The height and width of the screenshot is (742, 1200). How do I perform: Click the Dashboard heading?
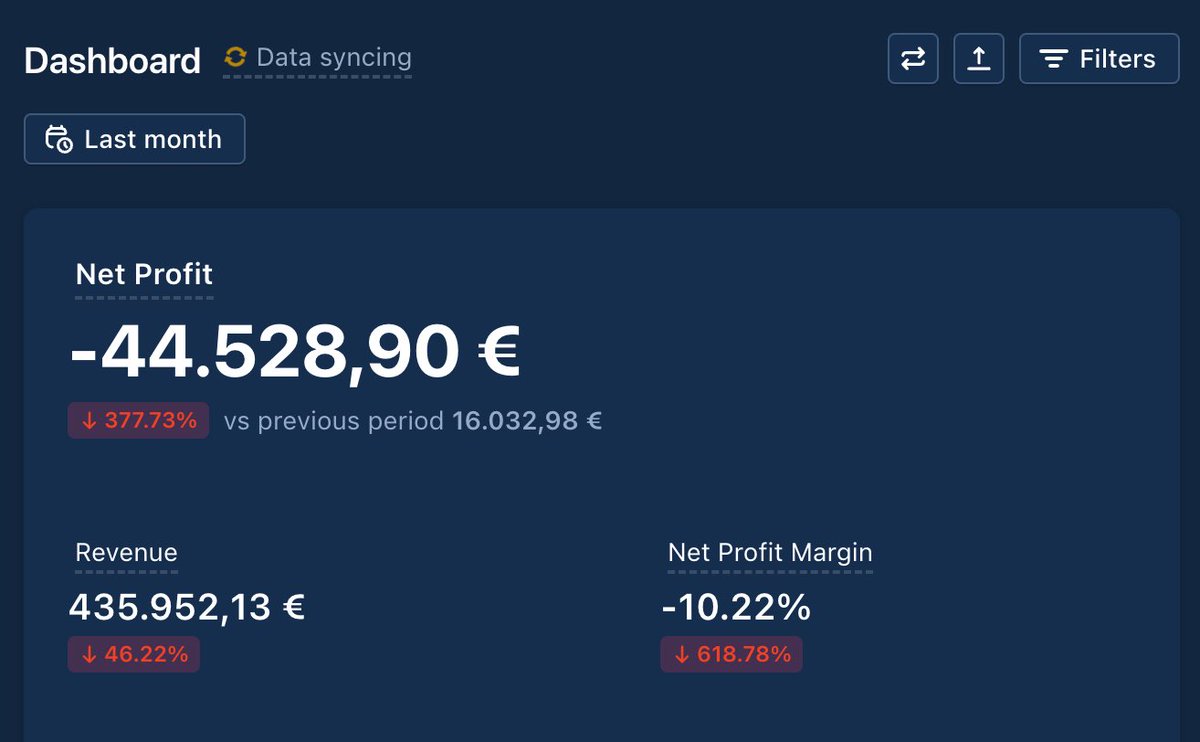click(112, 60)
